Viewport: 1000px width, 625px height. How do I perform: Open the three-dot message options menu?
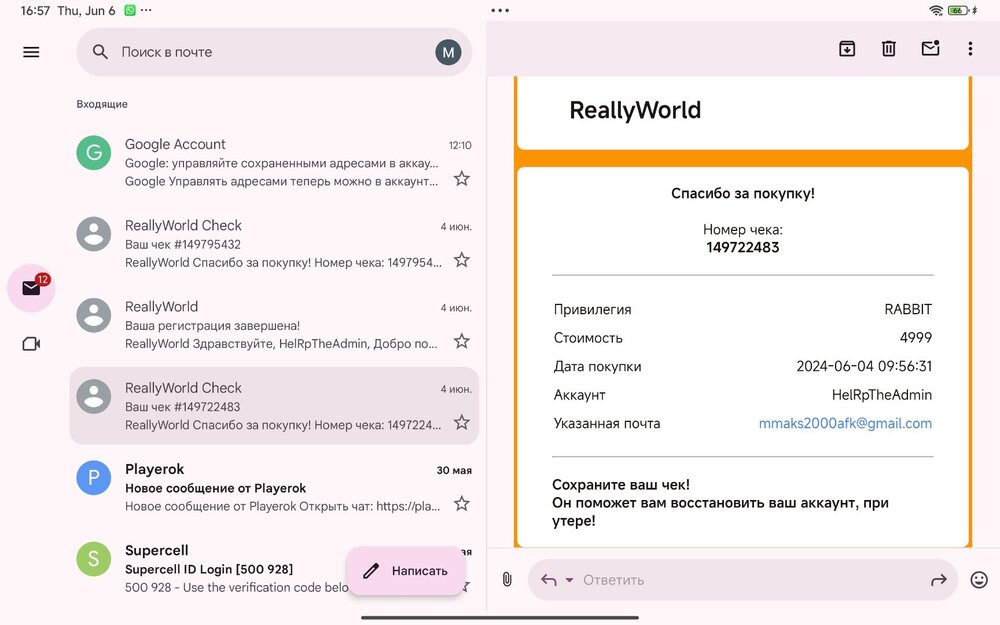coord(970,48)
